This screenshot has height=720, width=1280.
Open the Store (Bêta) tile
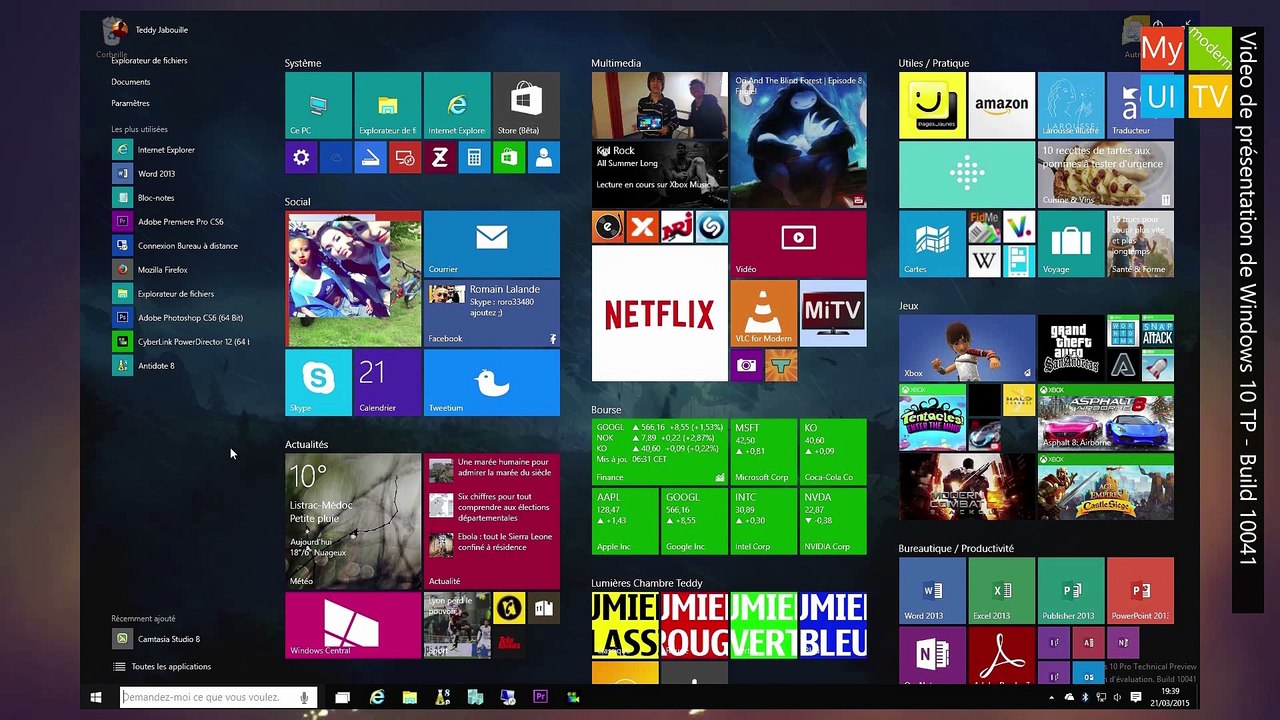point(526,105)
